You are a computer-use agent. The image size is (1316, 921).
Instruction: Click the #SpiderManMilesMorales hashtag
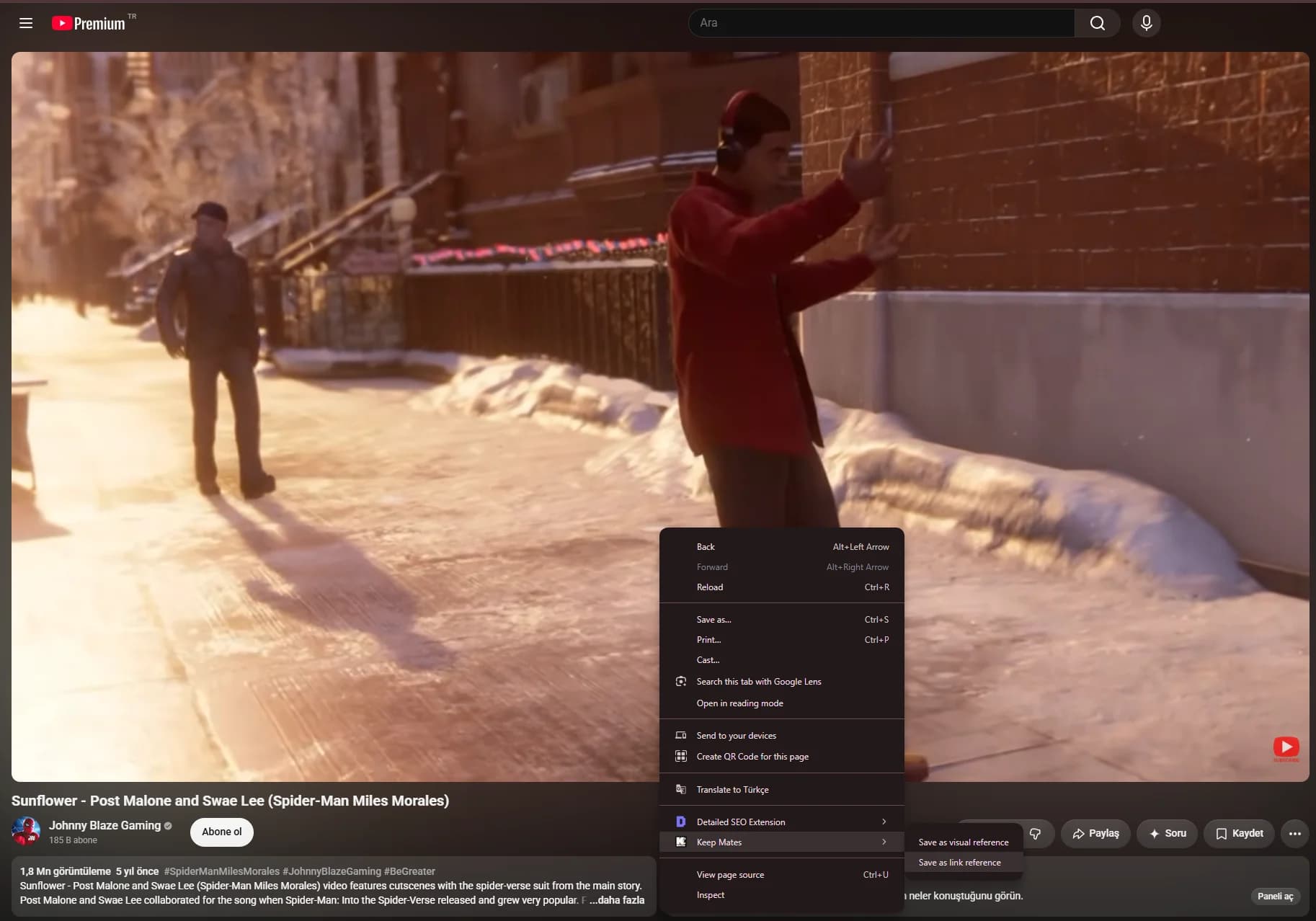pyautogui.click(x=222, y=871)
